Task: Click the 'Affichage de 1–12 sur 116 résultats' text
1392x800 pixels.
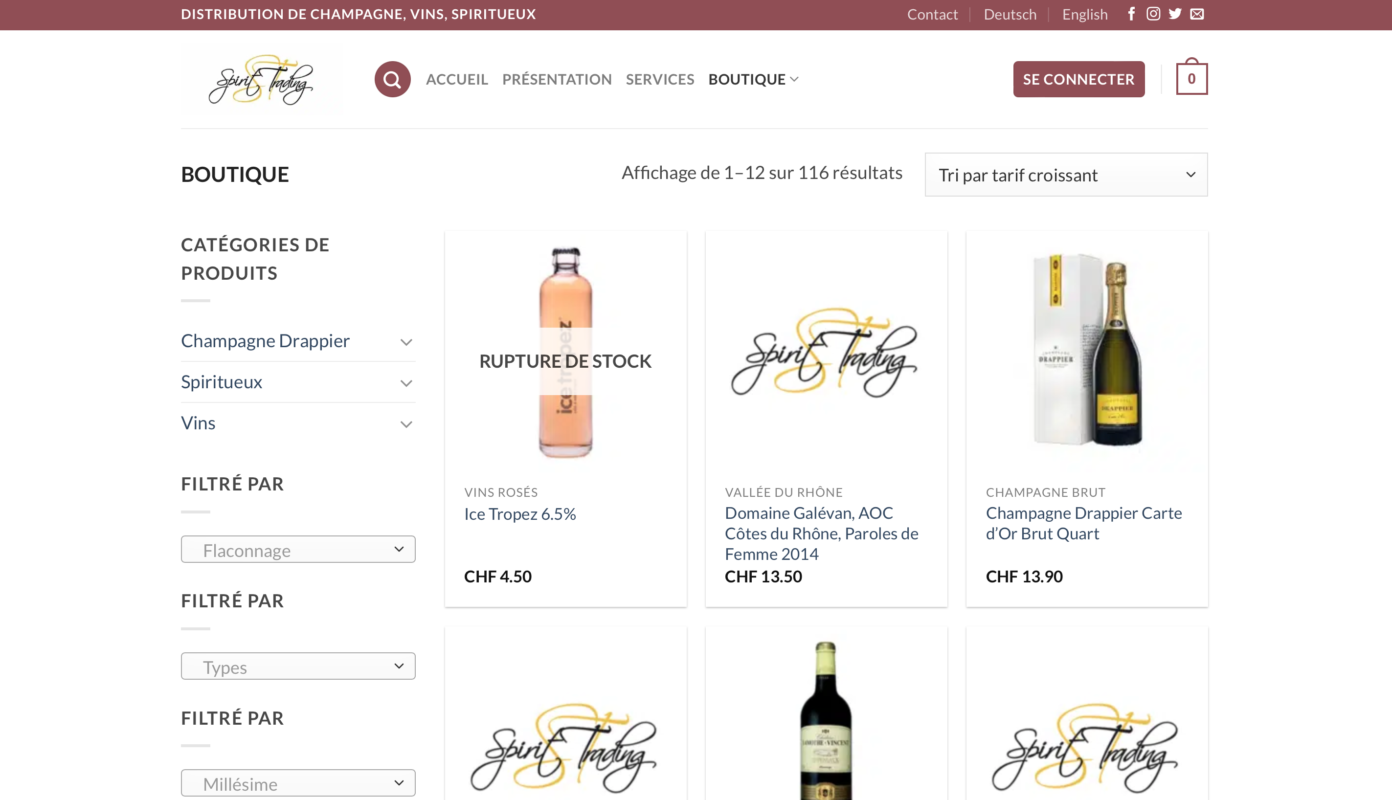Action: click(x=762, y=173)
